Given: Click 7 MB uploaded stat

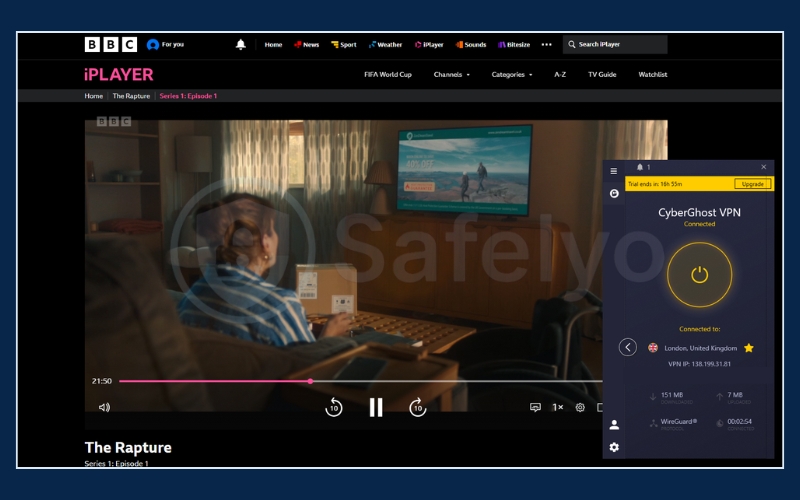Looking at the screenshot, I should coord(734,396).
